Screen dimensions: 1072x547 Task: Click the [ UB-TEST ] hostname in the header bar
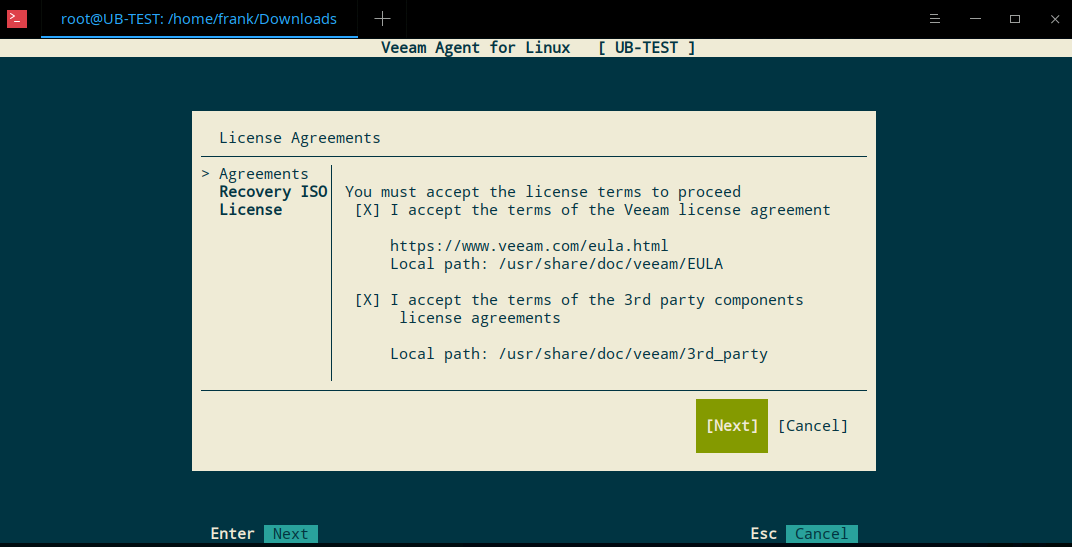pos(647,48)
